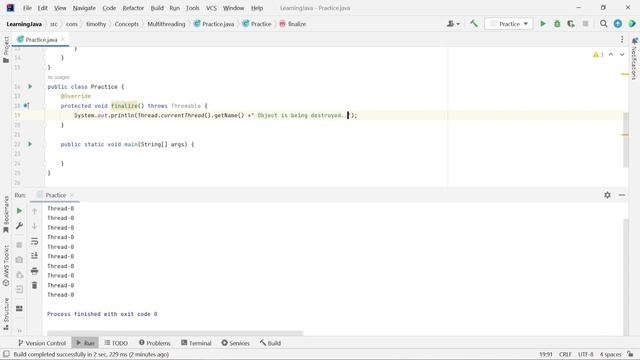Open the Refactor menu

coord(133,8)
